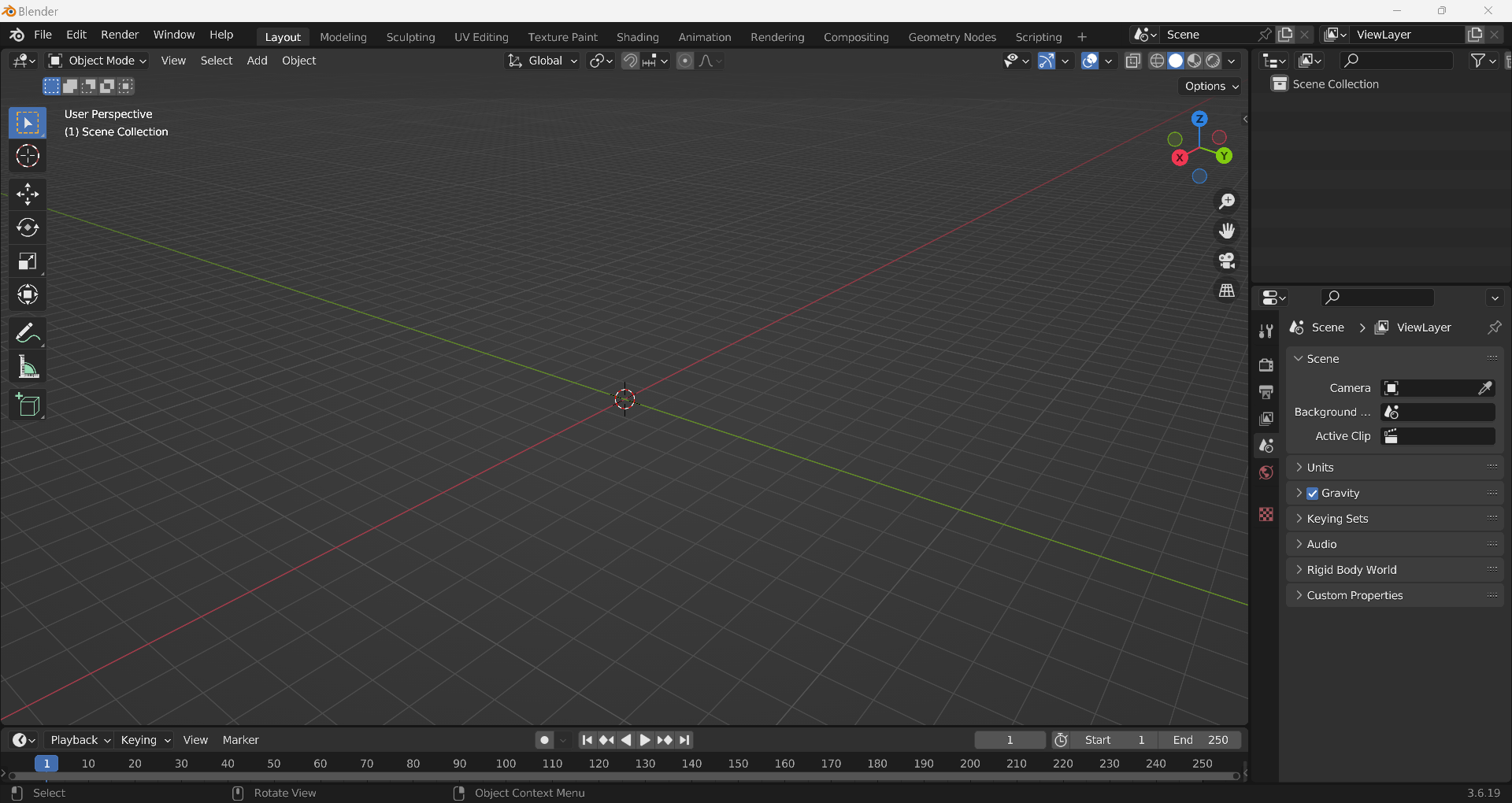The image size is (1512, 803).
Task: Switch to rendered viewport shading
Action: tap(1214, 61)
